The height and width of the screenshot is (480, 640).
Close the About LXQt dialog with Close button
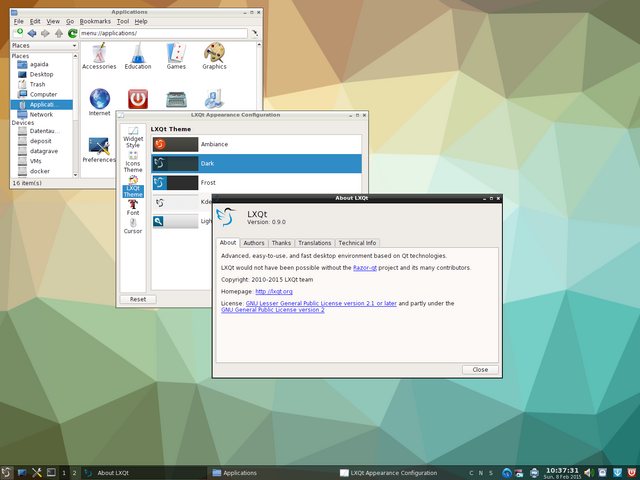tap(480, 369)
